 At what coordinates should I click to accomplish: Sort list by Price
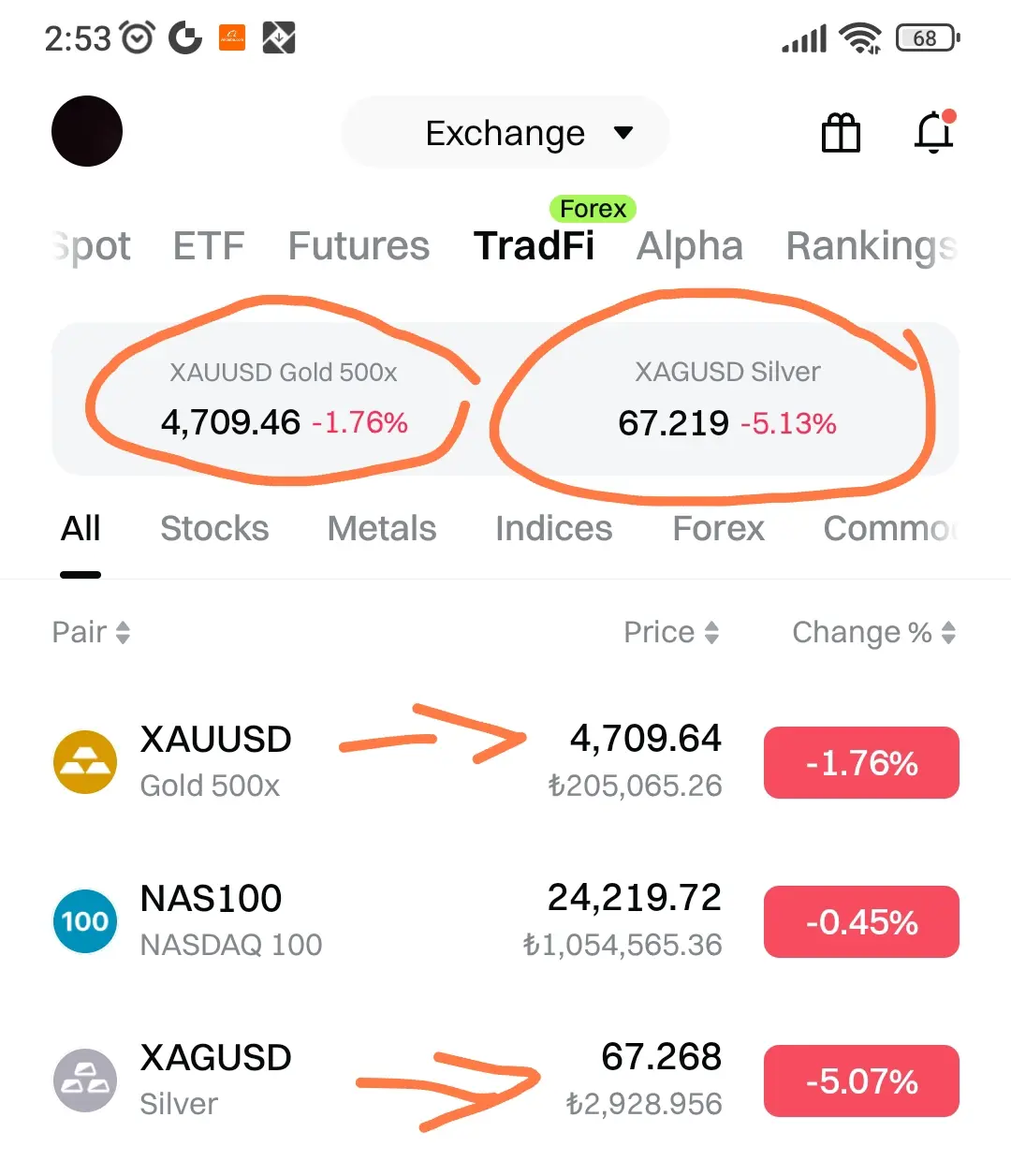(x=671, y=632)
